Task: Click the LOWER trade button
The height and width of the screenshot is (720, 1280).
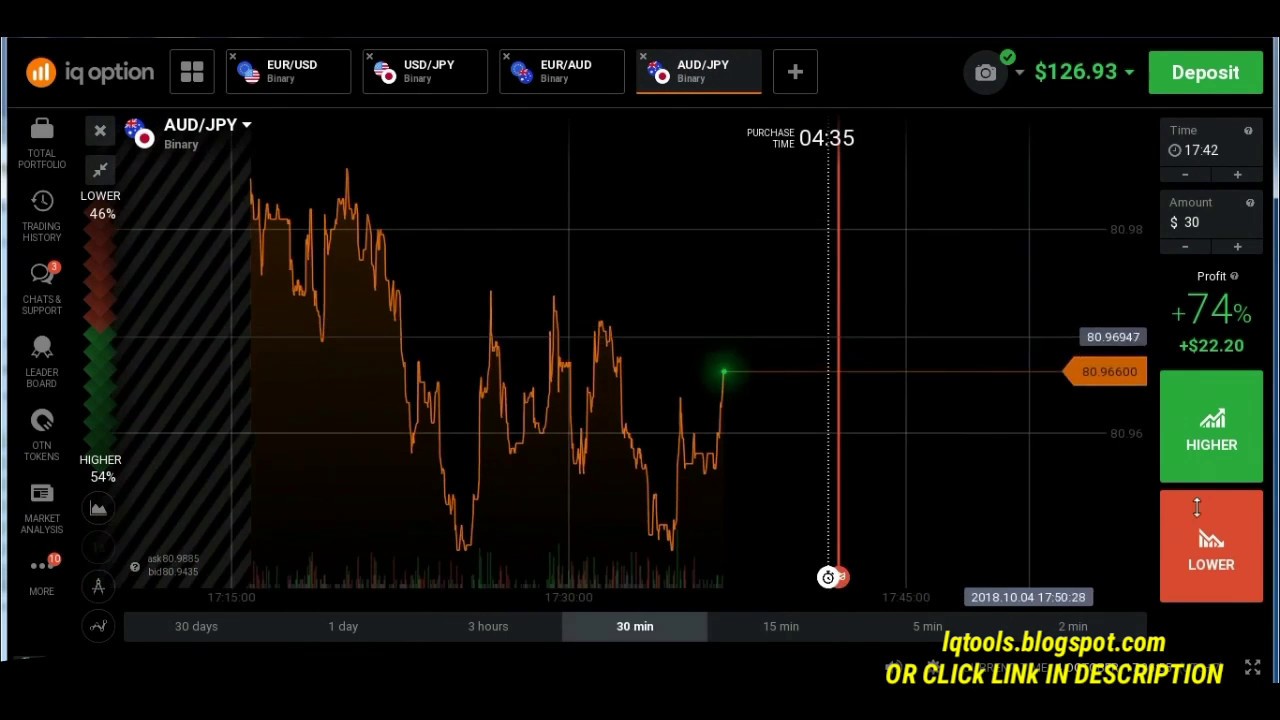Action: tap(1211, 545)
